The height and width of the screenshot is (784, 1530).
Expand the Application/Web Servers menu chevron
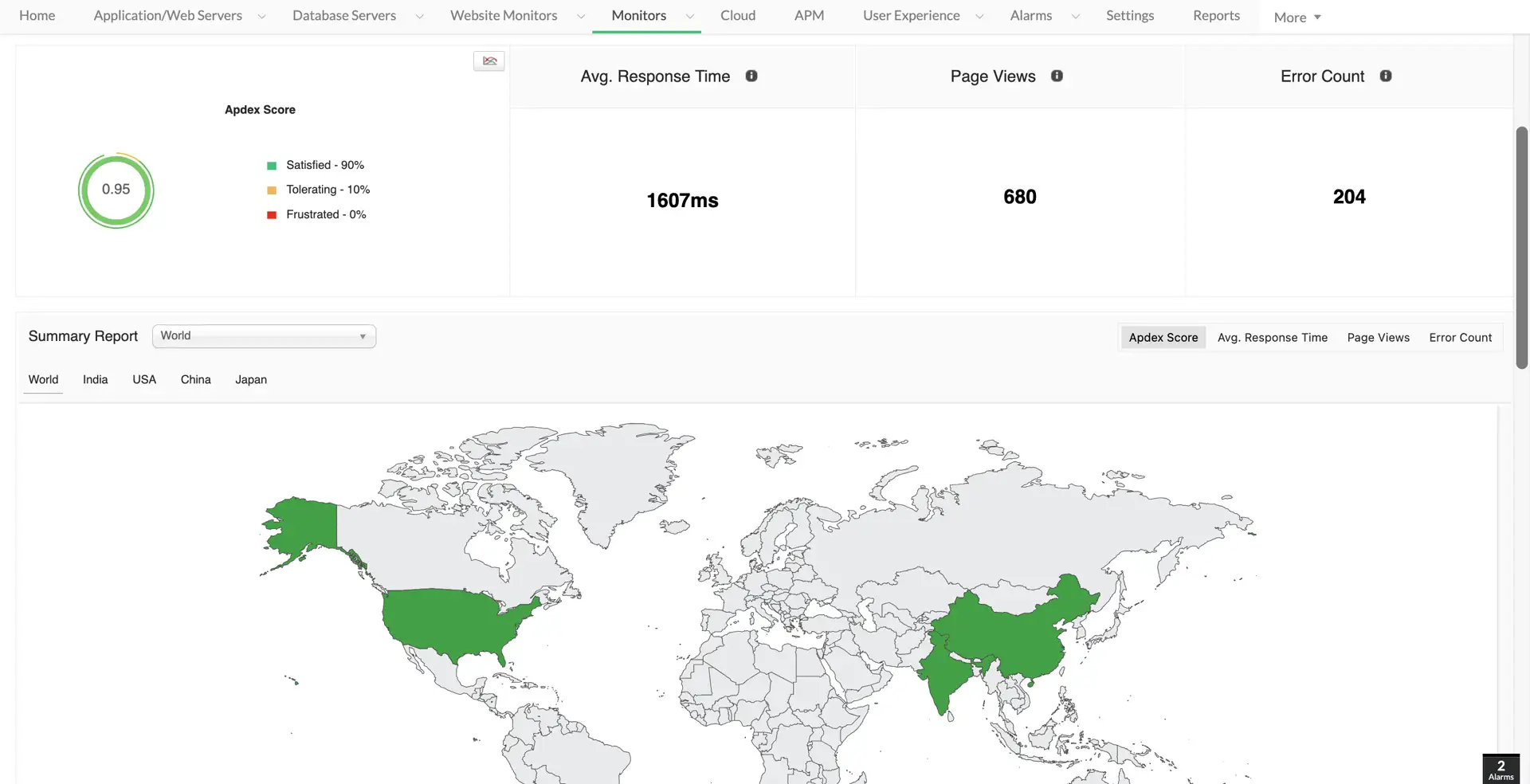tap(261, 17)
